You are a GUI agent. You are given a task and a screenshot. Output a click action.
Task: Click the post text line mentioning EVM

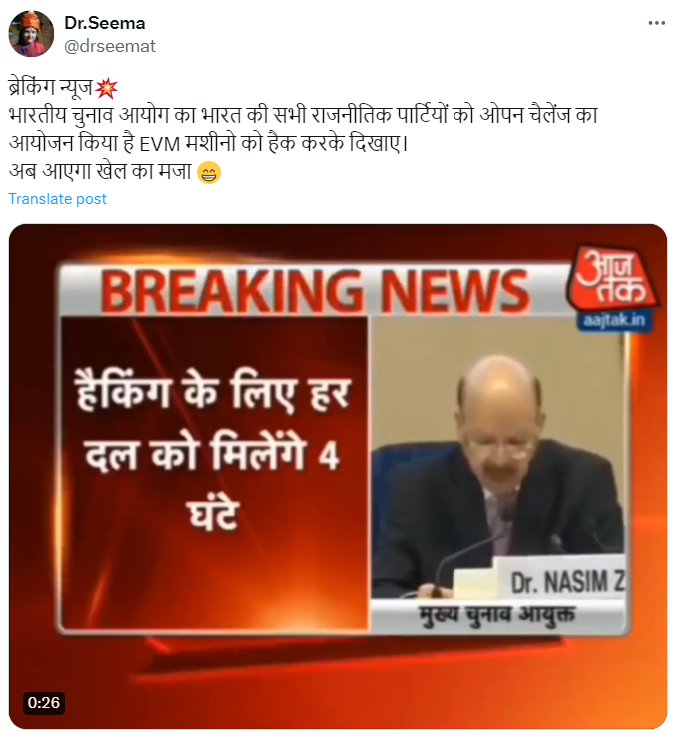click(x=208, y=143)
